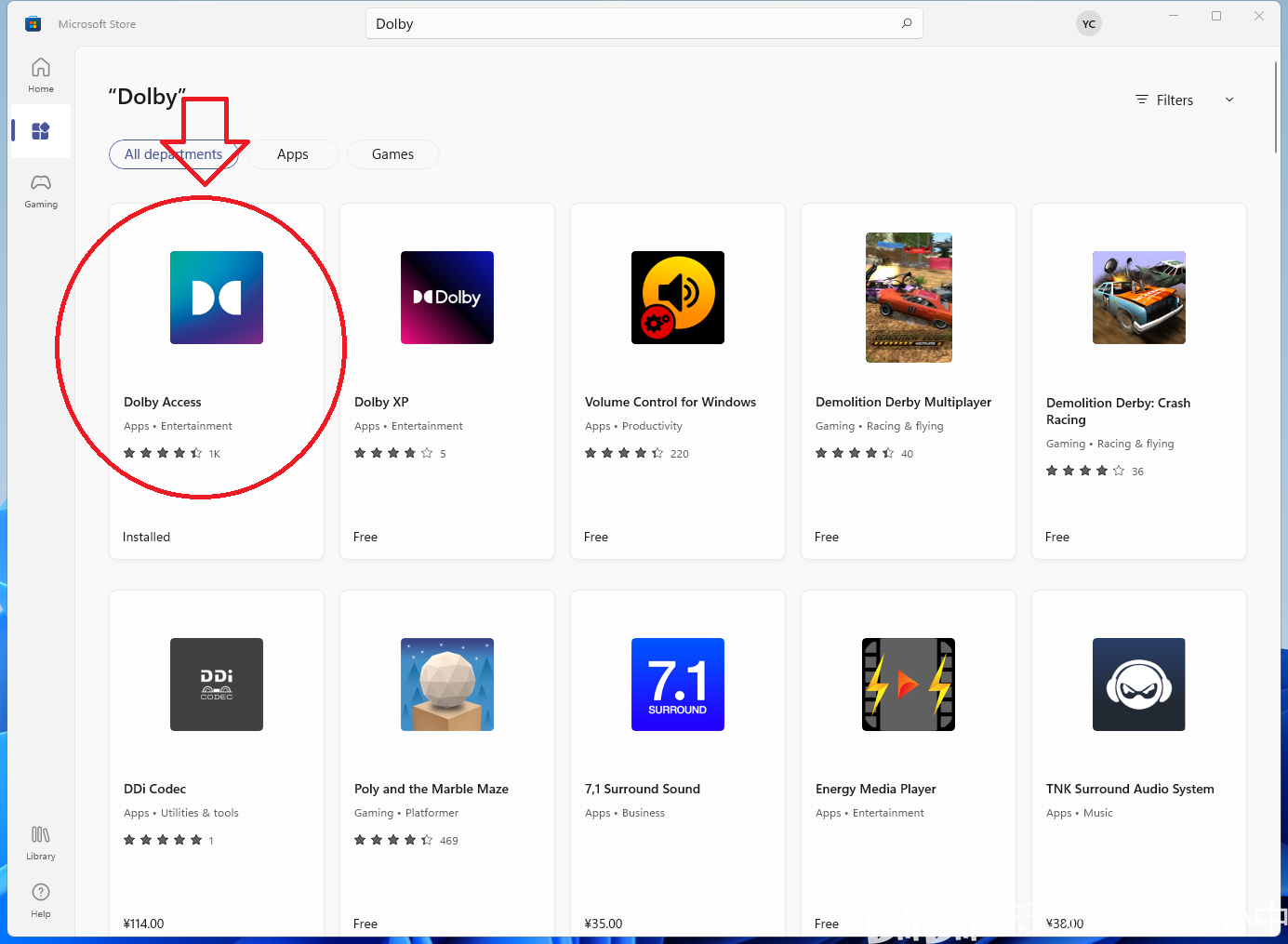
Task: Open the YC user account avatar
Action: point(1089,24)
